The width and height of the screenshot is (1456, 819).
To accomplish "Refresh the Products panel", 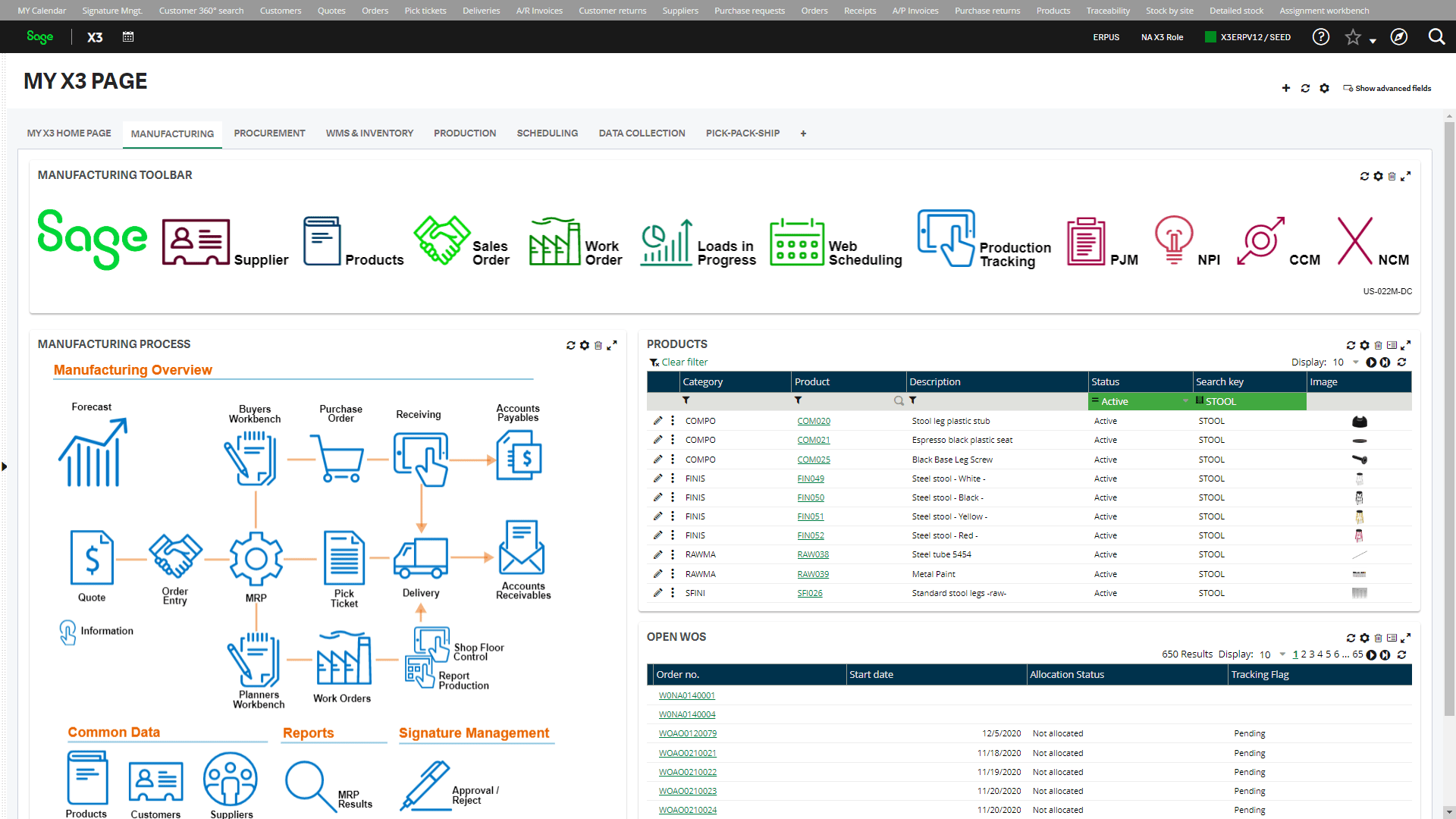I will pyautogui.click(x=1351, y=345).
